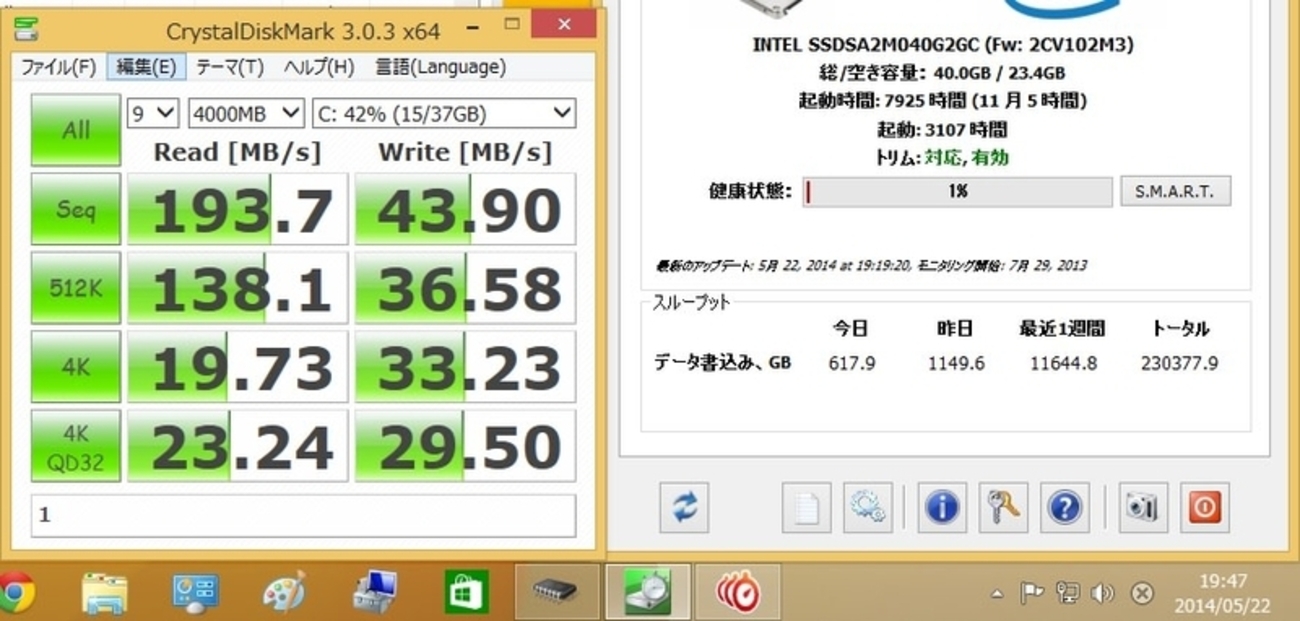Image resolution: width=1300 pixels, height=621 pixels.
Task: Run all benchmarks with the All button
Action: [x=76, y=130]
